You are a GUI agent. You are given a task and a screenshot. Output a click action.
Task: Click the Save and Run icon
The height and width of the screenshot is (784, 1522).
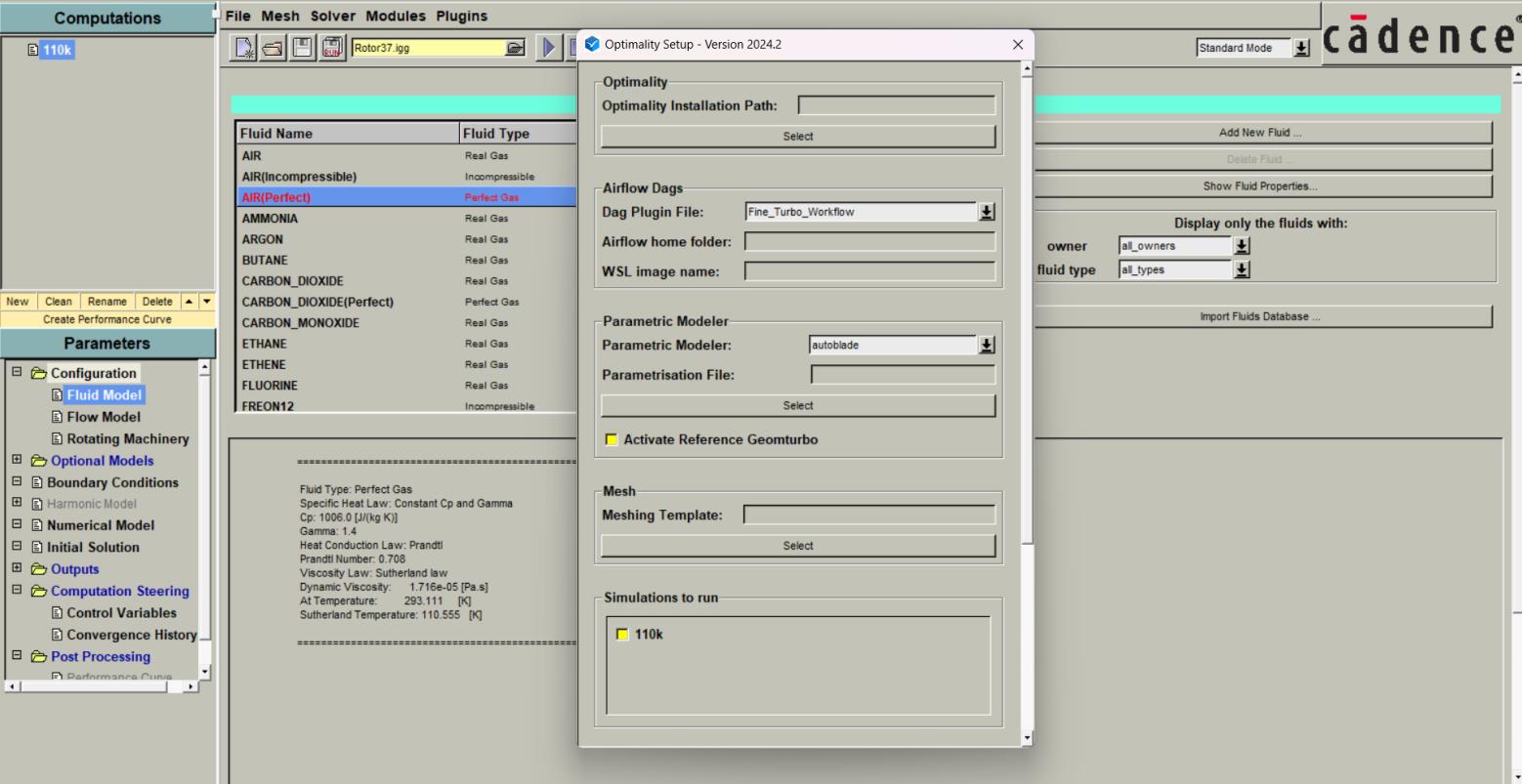pos(332,48)
